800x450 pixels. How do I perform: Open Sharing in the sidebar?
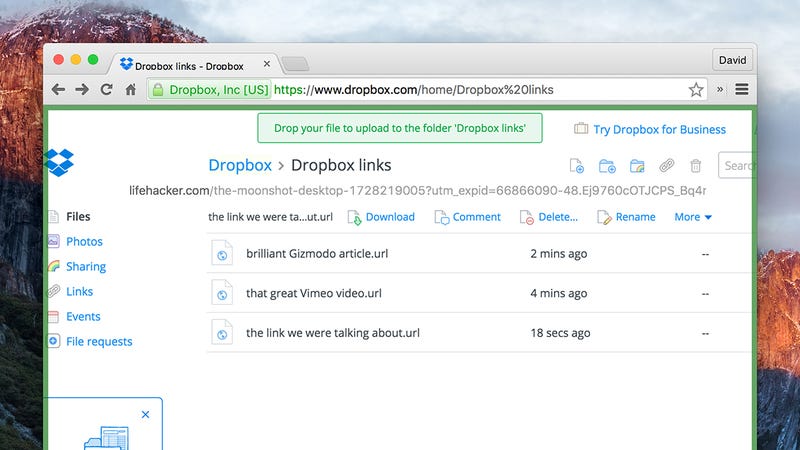pyautogui.click(x=86, y=266)
